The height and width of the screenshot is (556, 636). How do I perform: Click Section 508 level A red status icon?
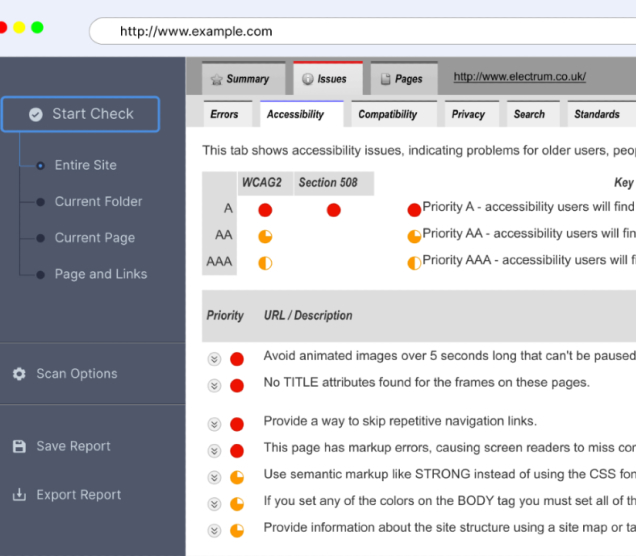pos(333,210)
